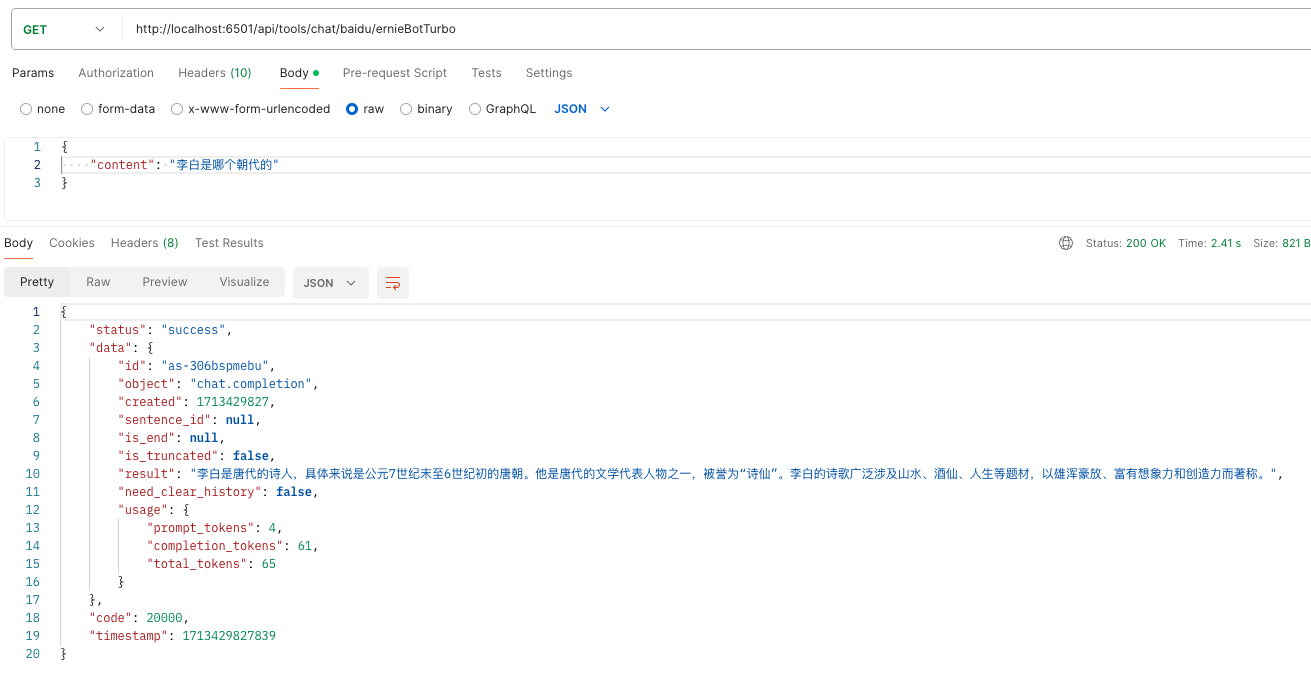Click the "need_clear_history": false line
Viewport: 1311px width, 676px height.
[x=218, y=492]
